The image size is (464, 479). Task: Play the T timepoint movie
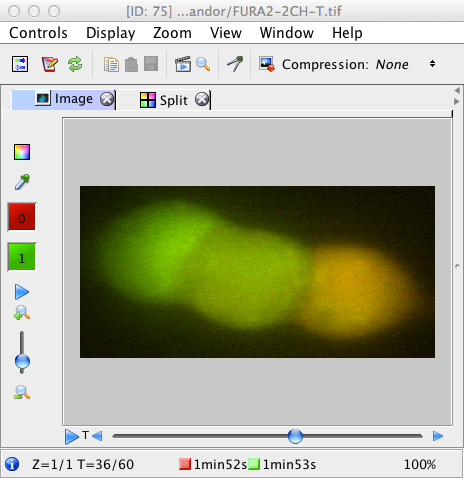coord(71,436)
